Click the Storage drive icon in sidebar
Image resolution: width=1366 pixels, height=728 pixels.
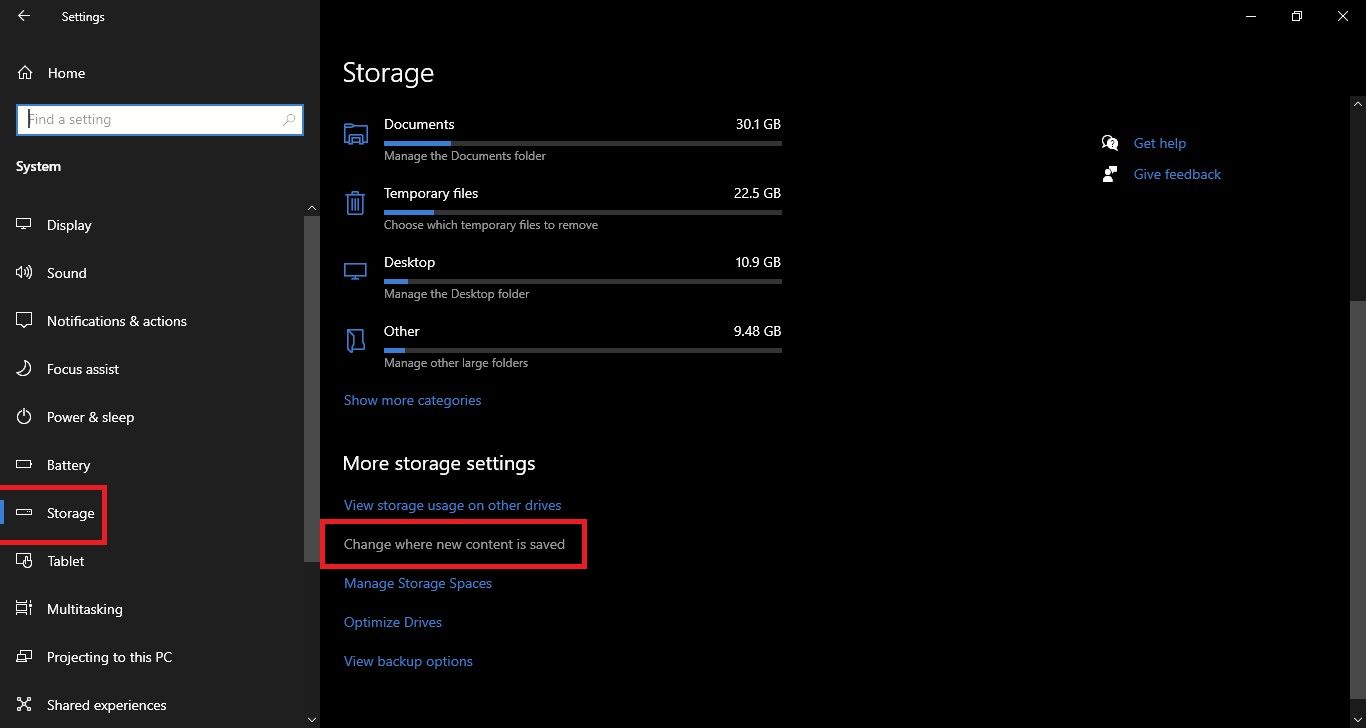24,513
